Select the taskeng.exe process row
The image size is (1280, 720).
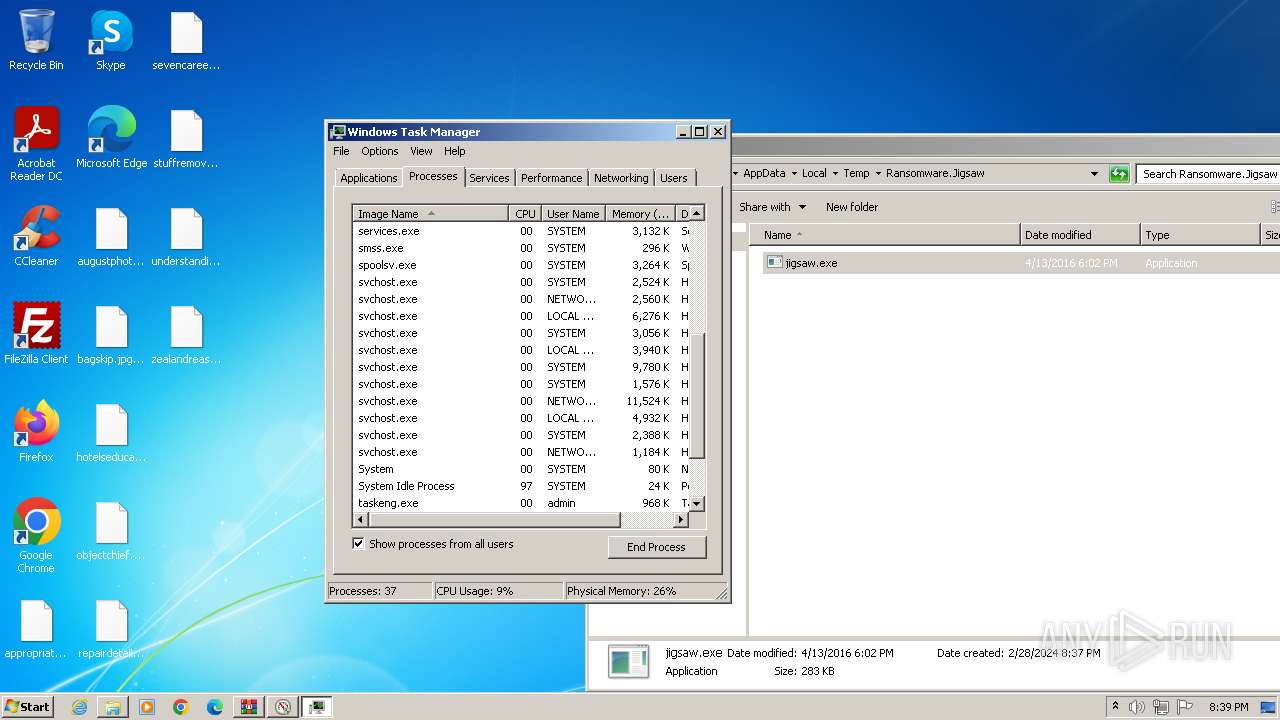click(520, 503)
